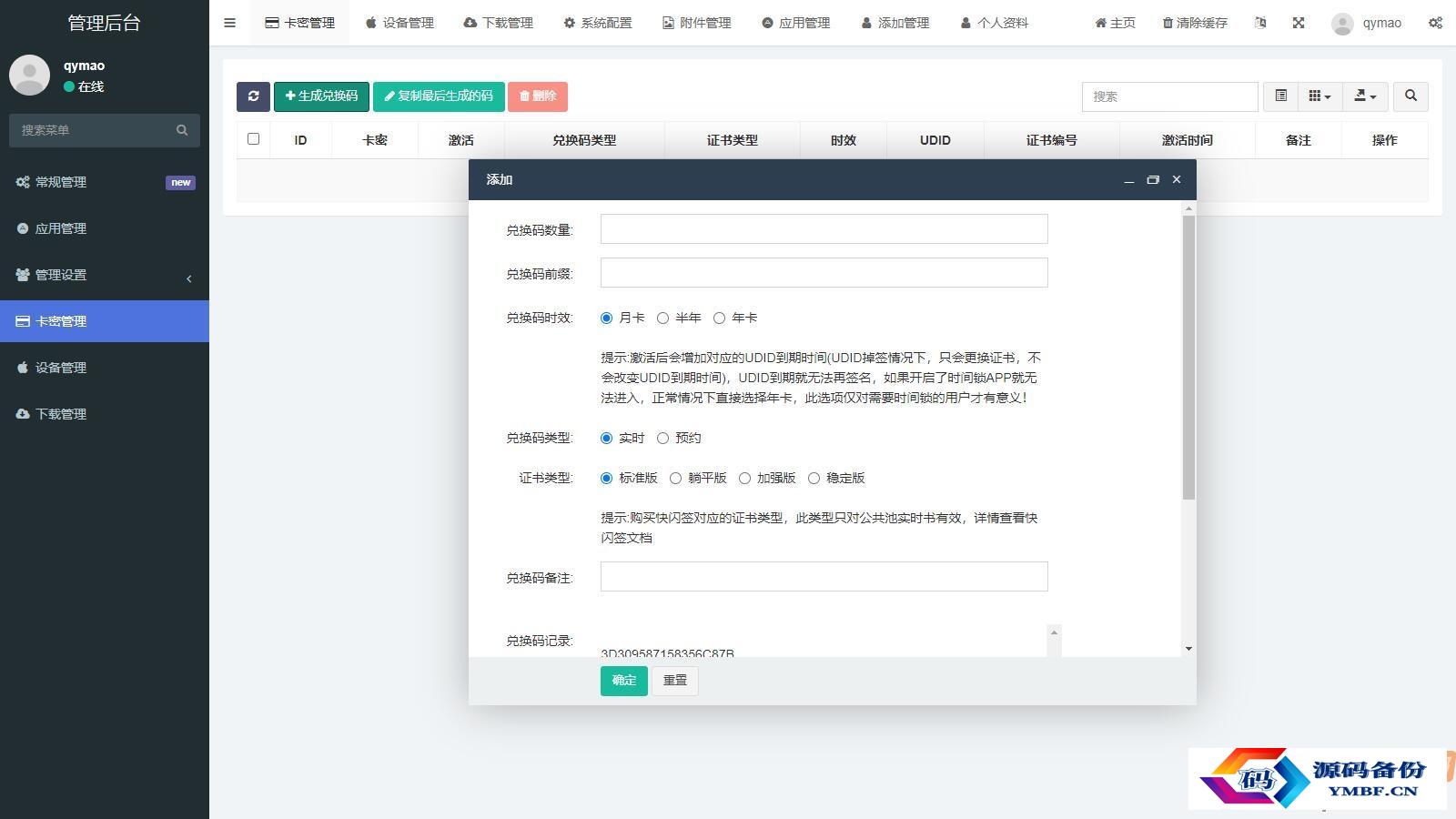
Task: Select the 年卡 radio option
Action: pyautogui.click(x=719, y=318)
